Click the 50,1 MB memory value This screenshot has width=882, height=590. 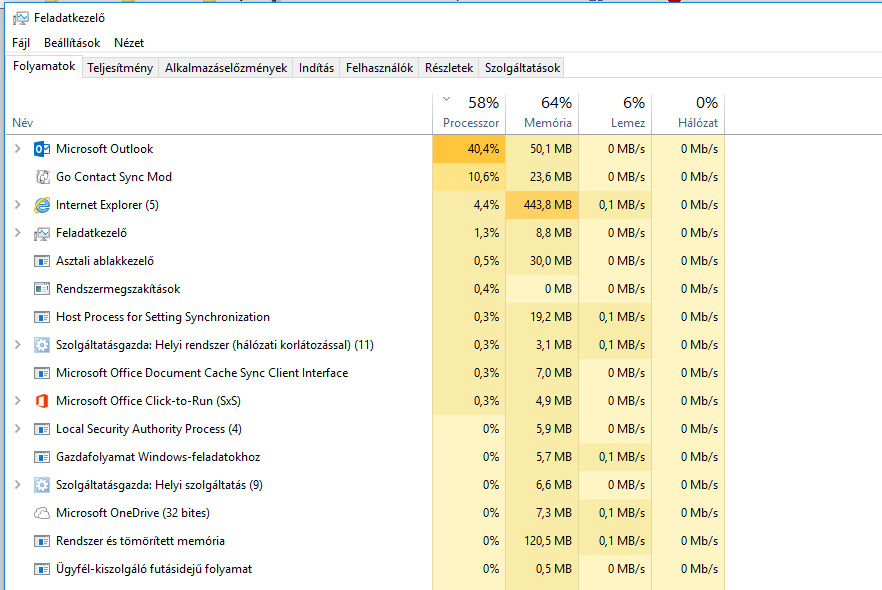click(542, 149)
